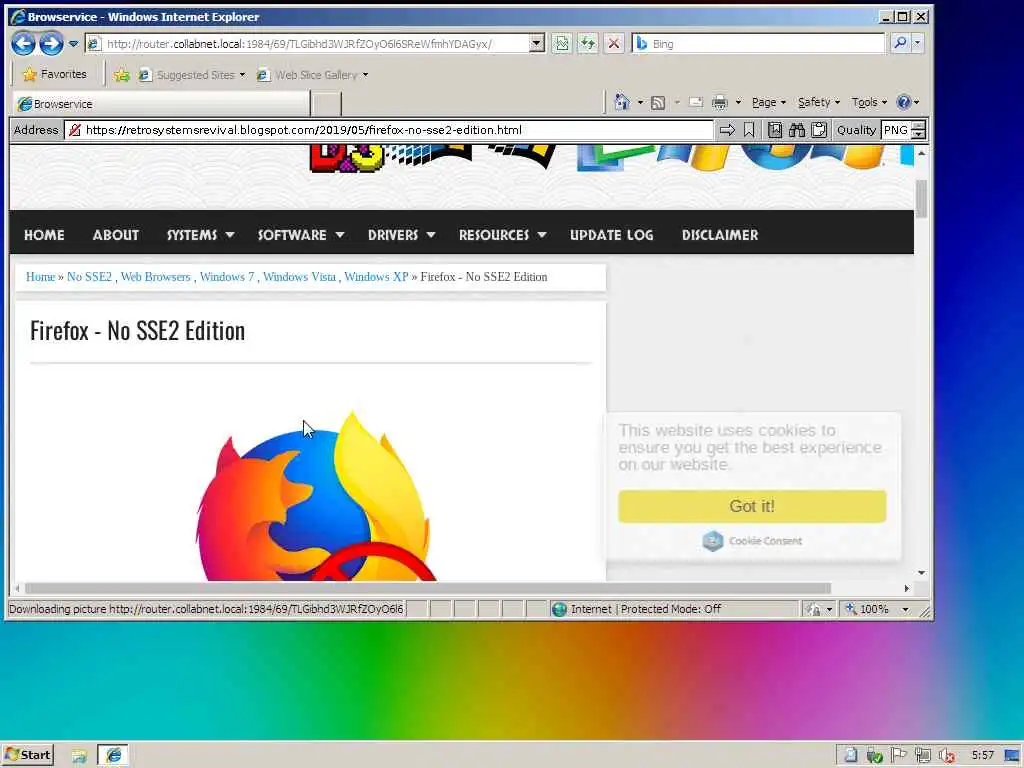This screenshot has width=1024, height=768.
Task: Click the vertical scrollbar thumb
Action: 921,198
